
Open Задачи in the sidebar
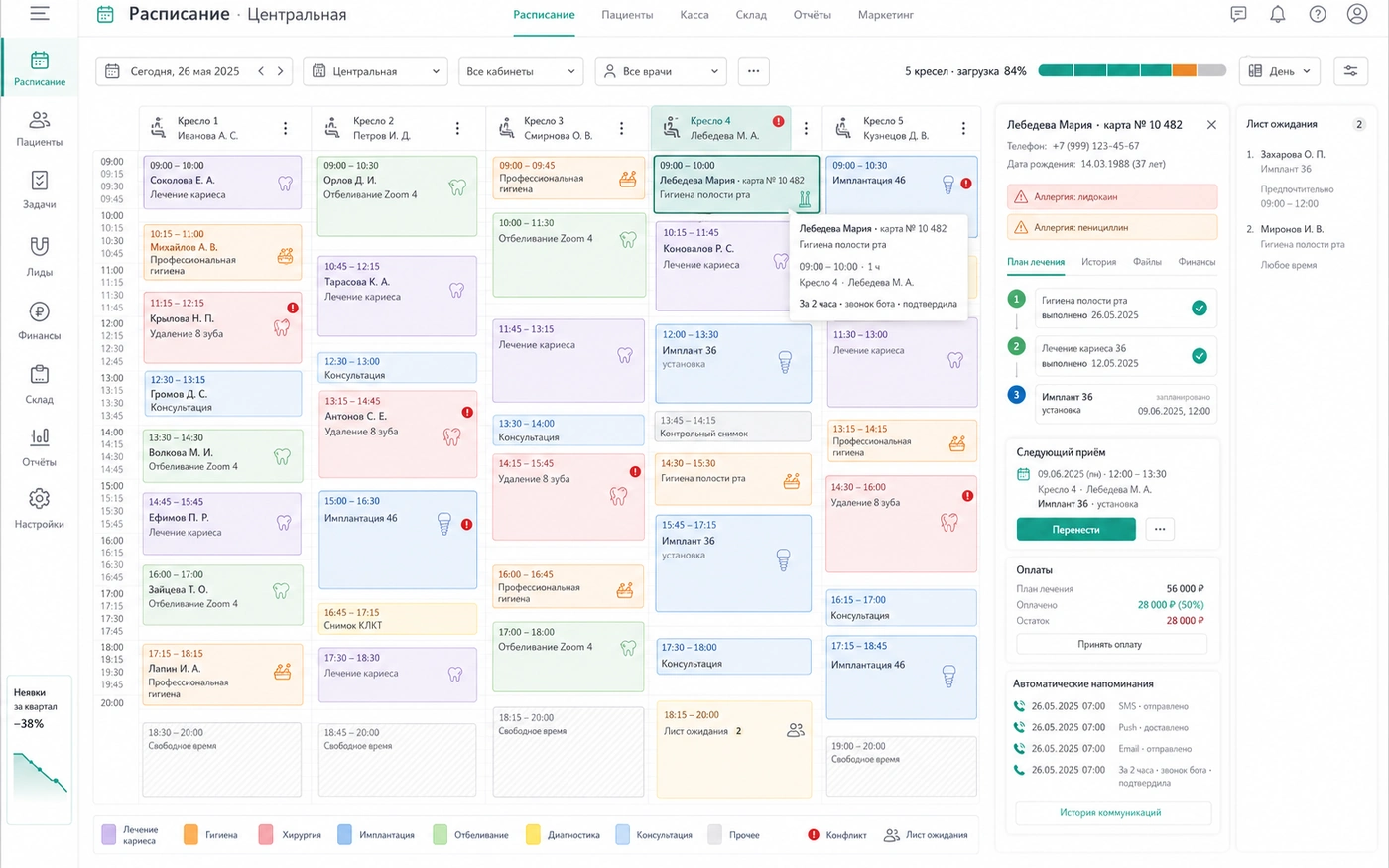point(40,190)
